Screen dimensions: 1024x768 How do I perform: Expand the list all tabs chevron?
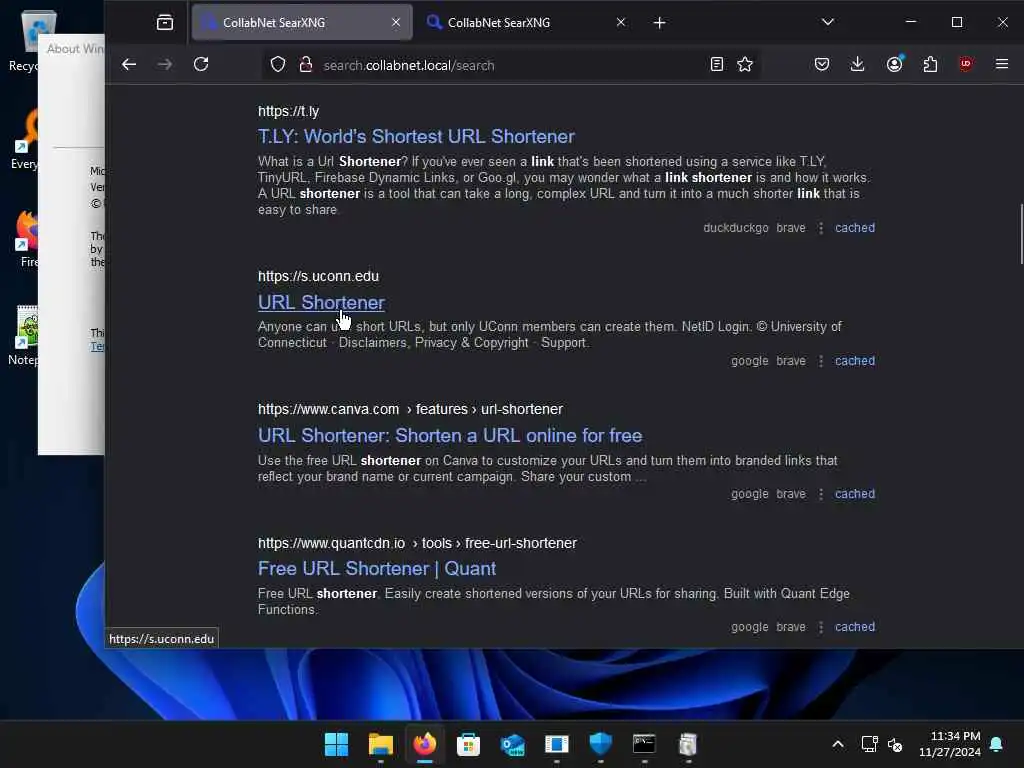(827, 22)
